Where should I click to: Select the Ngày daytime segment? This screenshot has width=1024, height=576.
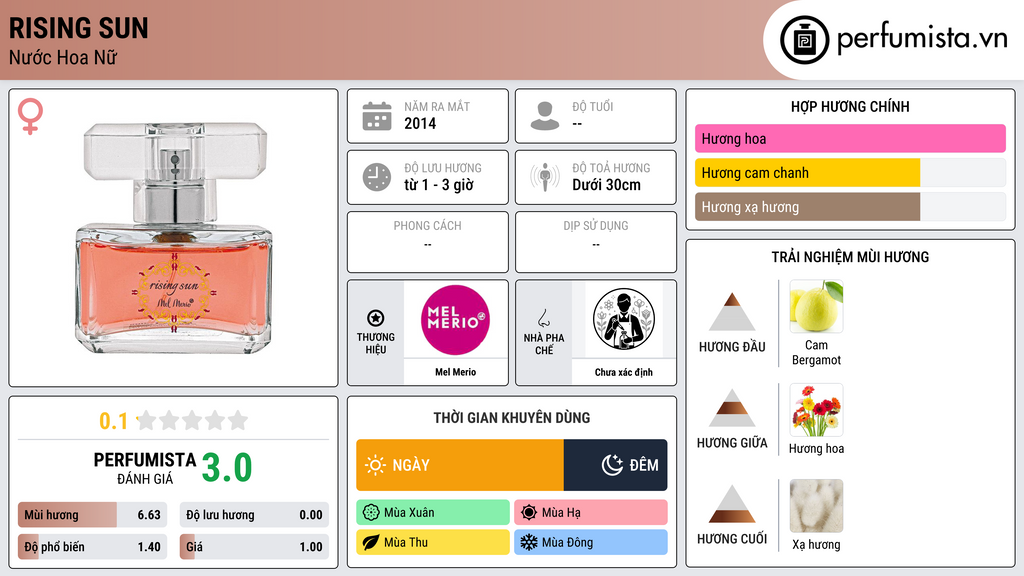[460, 465]
